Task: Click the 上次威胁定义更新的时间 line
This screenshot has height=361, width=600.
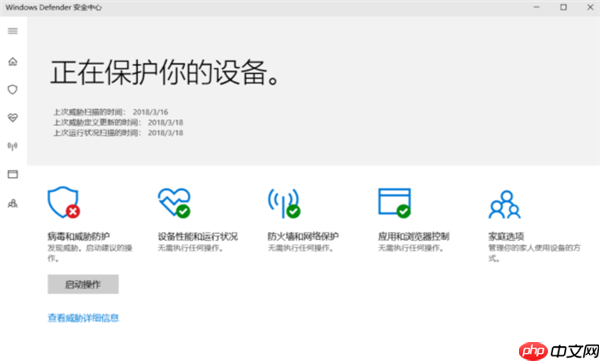Action: (118, 123)
